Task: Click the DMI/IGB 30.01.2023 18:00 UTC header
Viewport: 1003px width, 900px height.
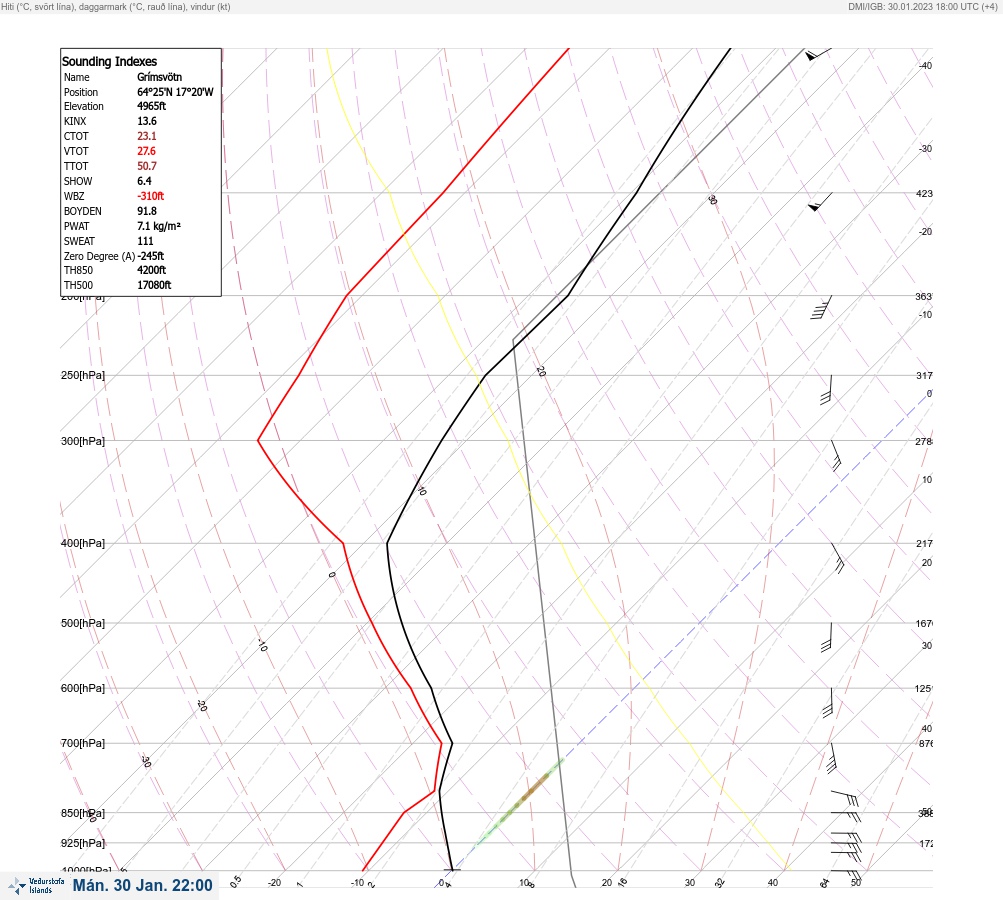Action: point(922,6)
